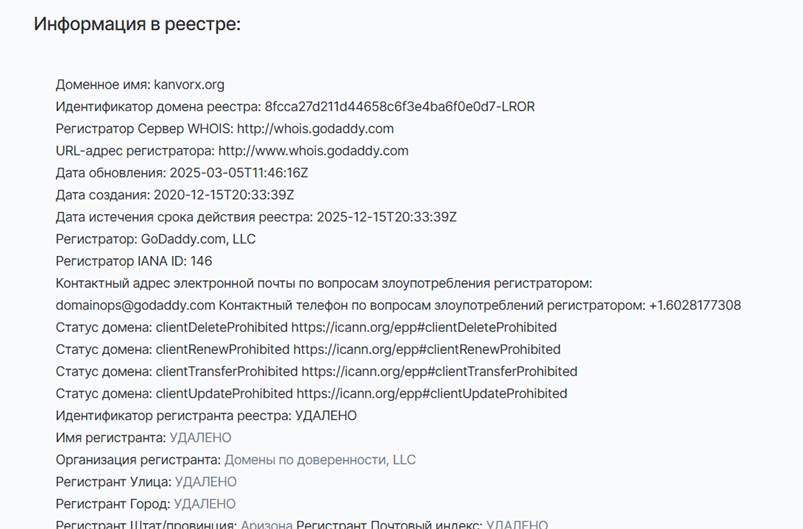Click УДАЛЕНО next to Имя регистранта
The width and height of the screenshot is (803, 529).
pos(200,437)
